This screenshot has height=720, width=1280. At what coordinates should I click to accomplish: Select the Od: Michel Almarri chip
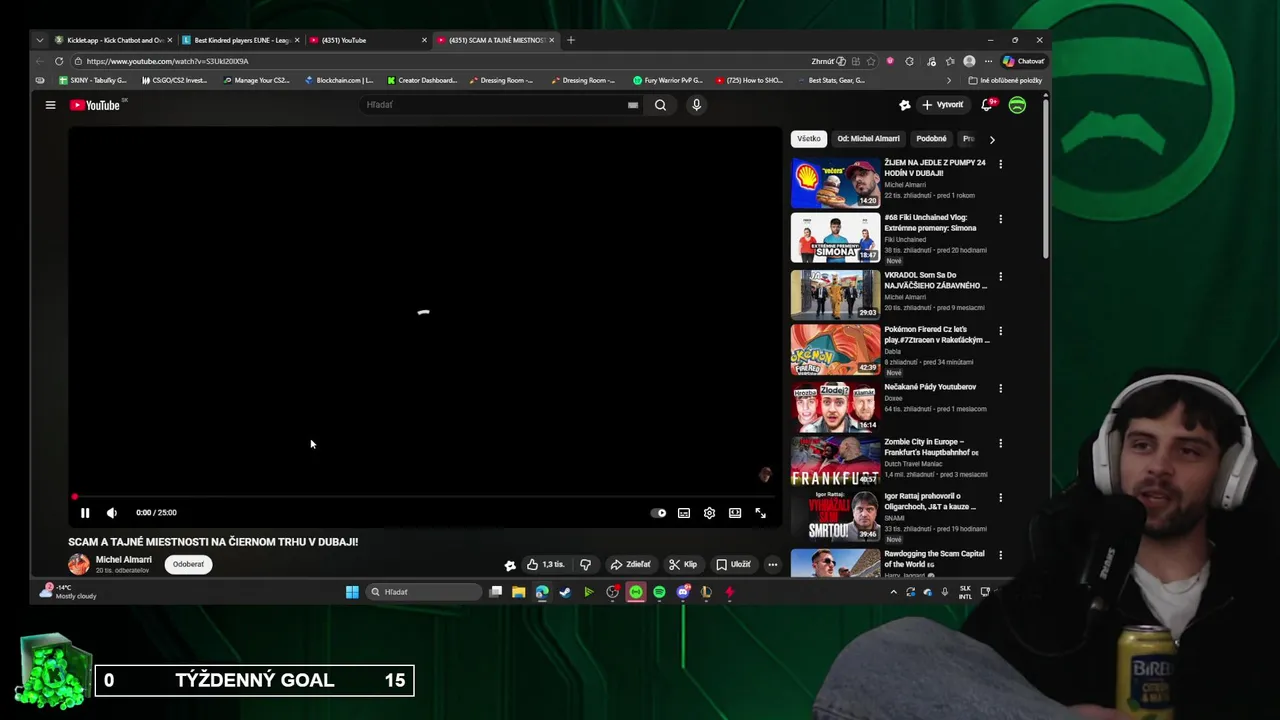click(868, 139)
